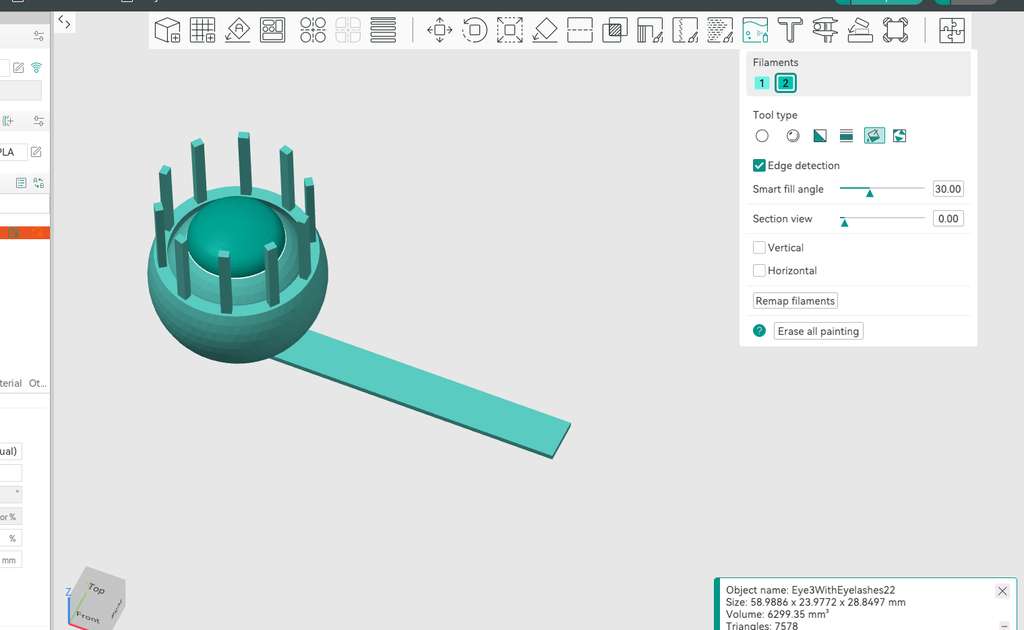This screenshot has height=630, width=1024.
Task: Click the Top face of view cube
Action: click(98, 588)
